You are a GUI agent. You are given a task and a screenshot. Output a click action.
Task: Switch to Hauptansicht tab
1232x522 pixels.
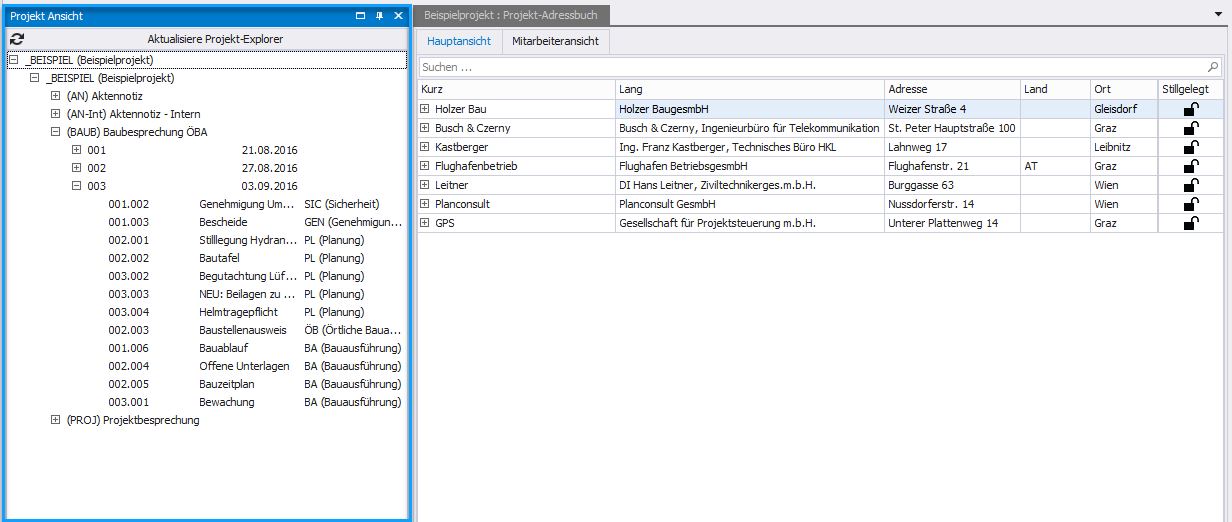click(x=459, y=41)
